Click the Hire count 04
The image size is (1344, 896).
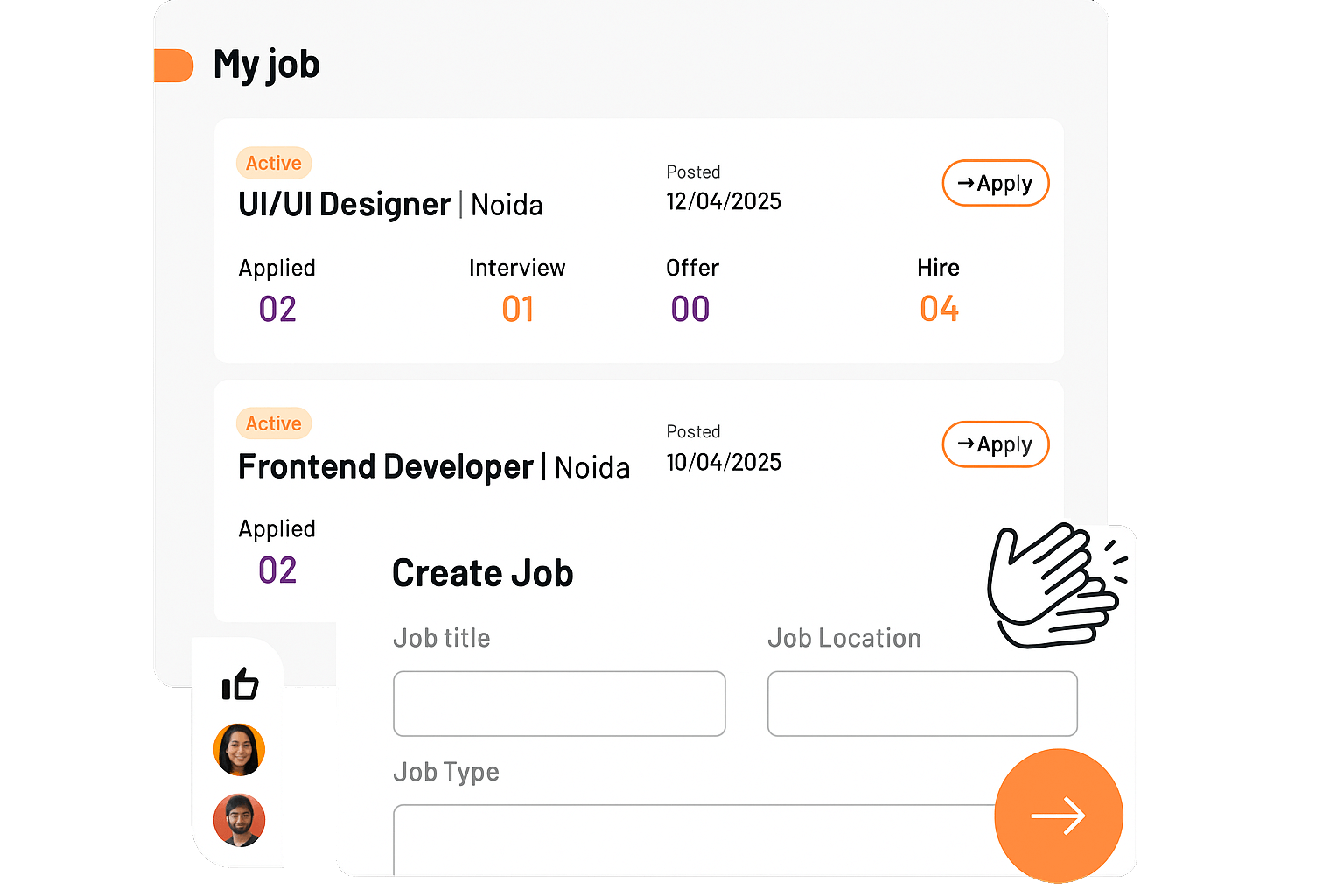[939, 309]
